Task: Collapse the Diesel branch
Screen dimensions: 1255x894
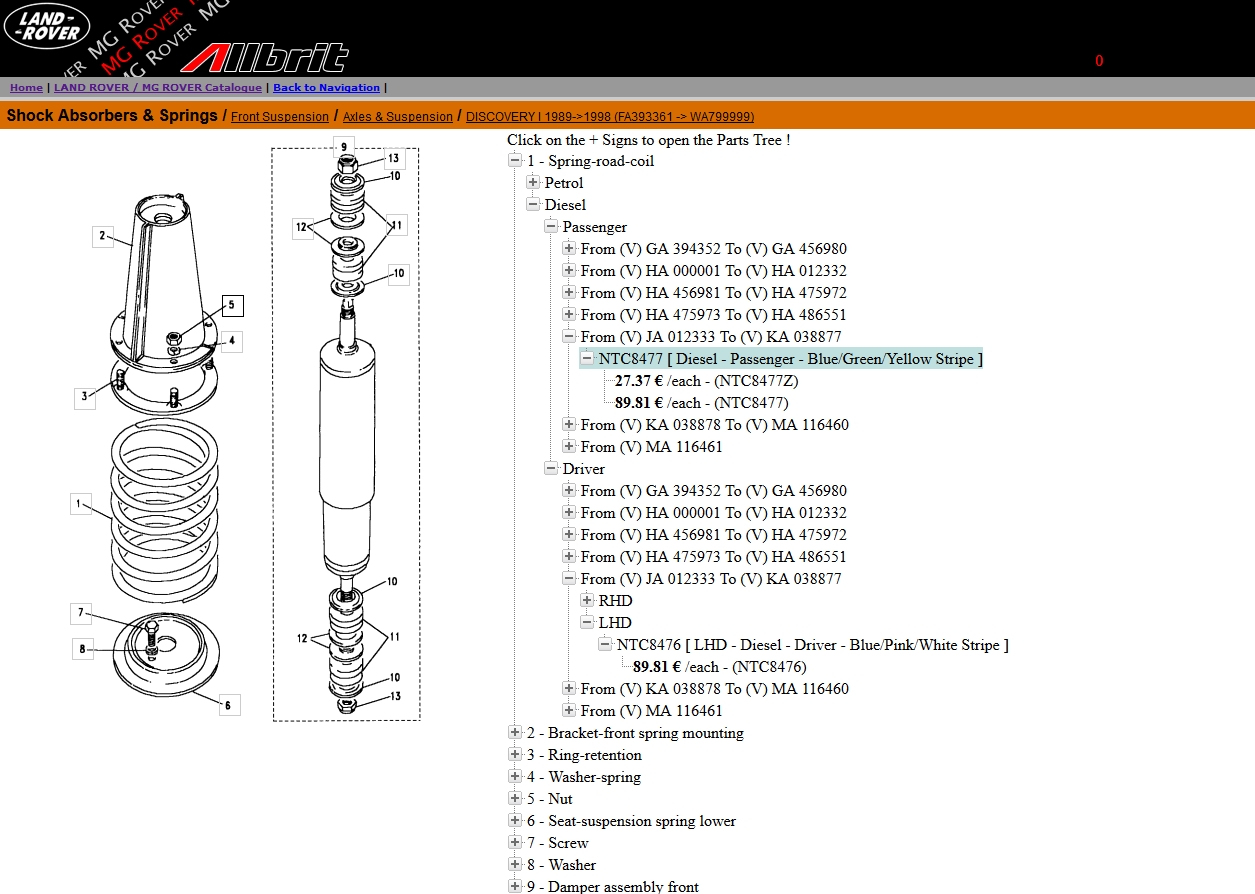Action: [533, 205]
